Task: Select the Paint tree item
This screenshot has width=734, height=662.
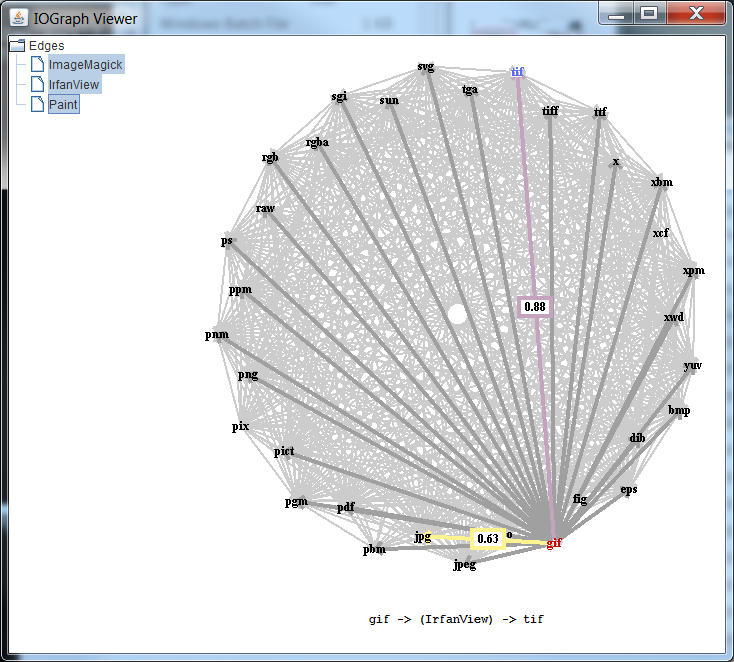Action: 64,104
